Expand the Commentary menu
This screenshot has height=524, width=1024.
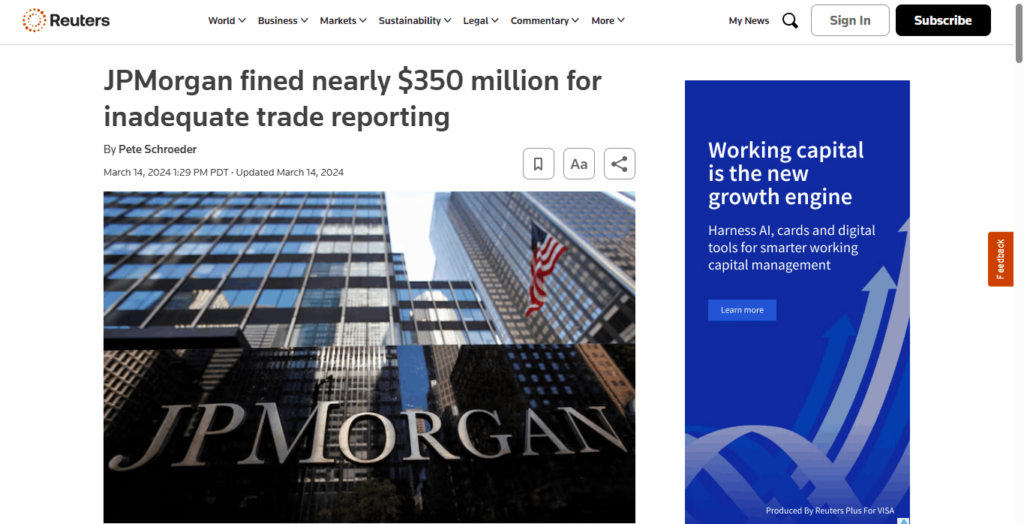tap(545, 20)
